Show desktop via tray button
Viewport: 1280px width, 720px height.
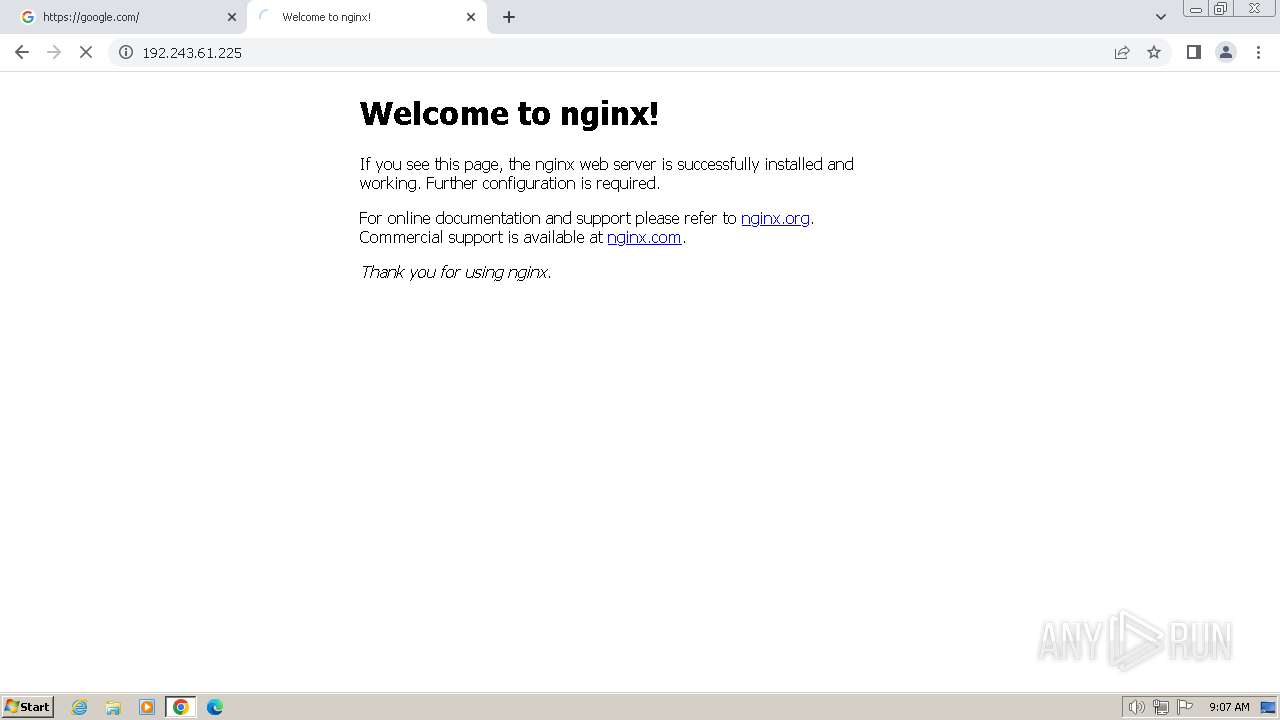(1268, 707)
